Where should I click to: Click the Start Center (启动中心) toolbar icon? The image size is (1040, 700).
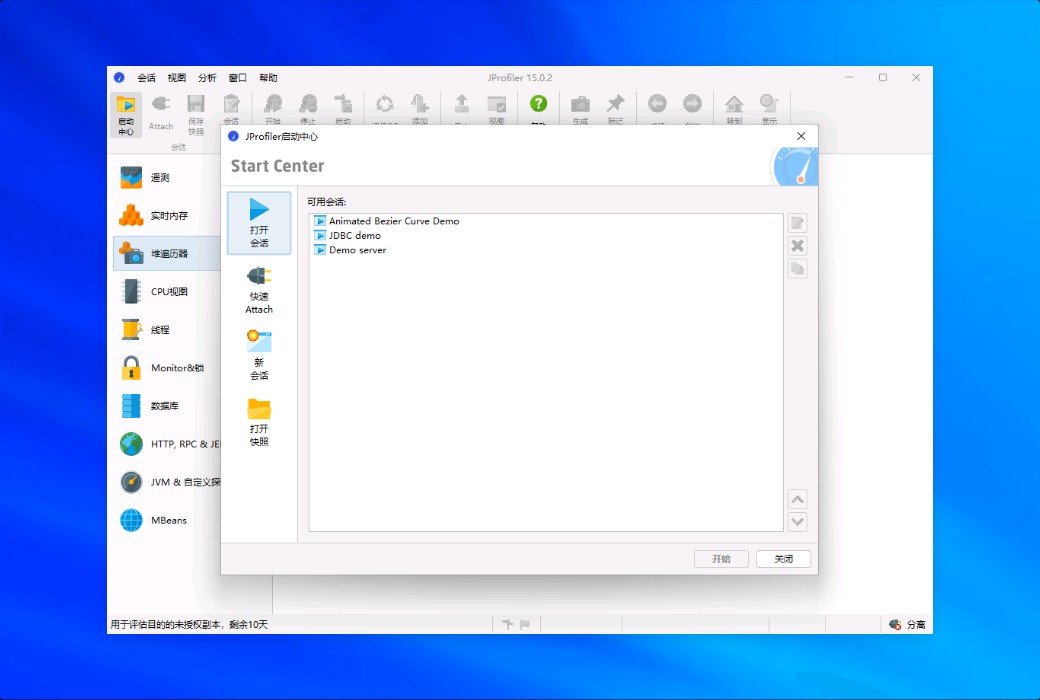coord(125,114)
